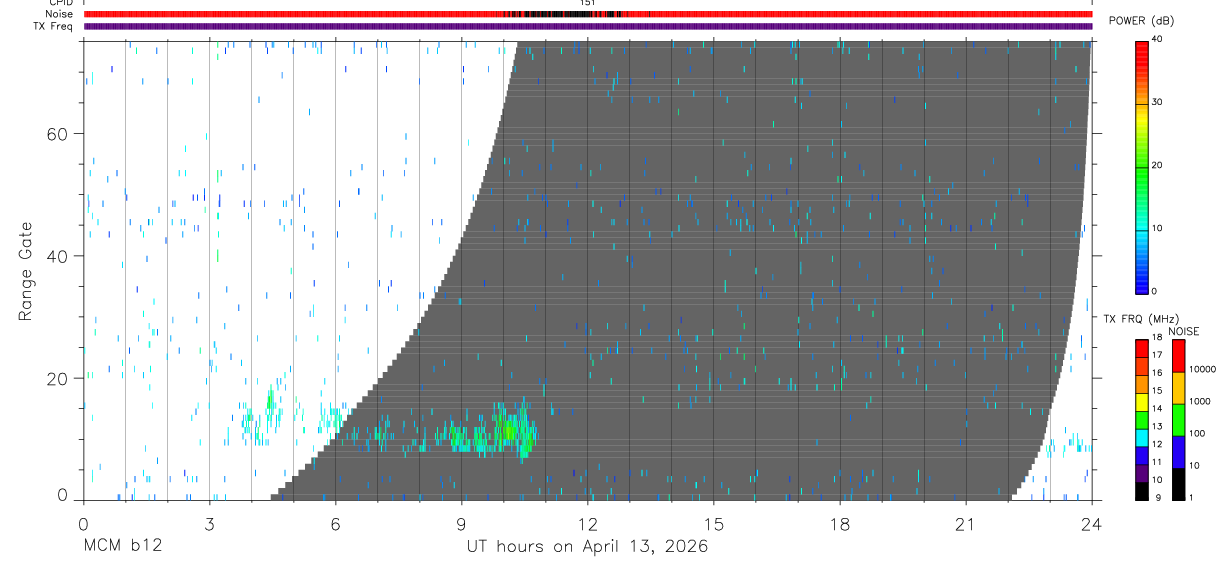This screenshot has height=567, width=1228.
Task: Select the 'NOISE' legend title
Action: [x=1183, y=331]
